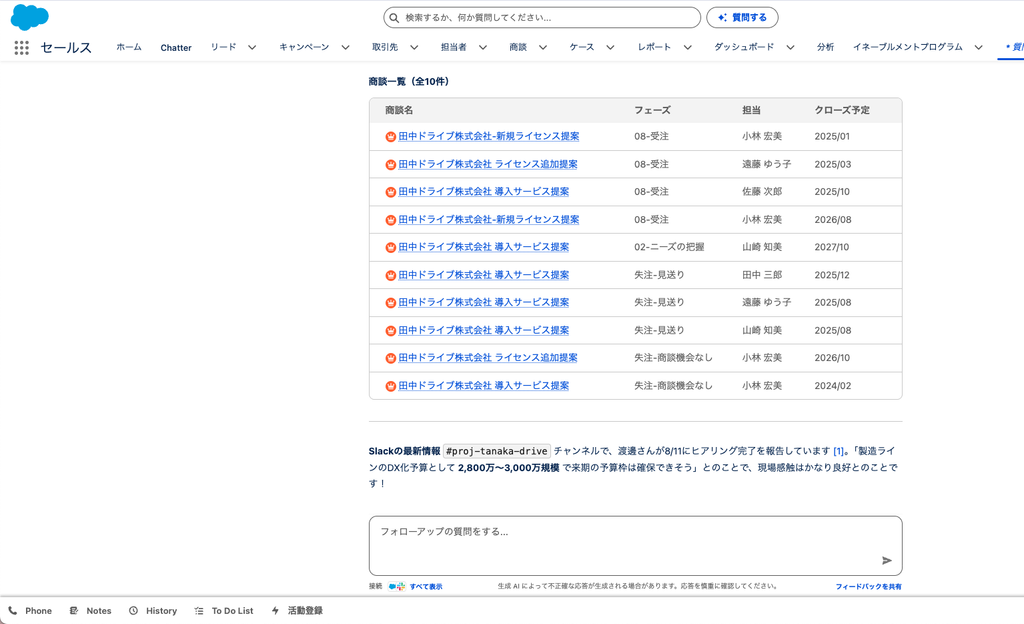Click the 2027/10 close date cell
This screenshot has width=1024, height=624.
[x=831, y=247]
